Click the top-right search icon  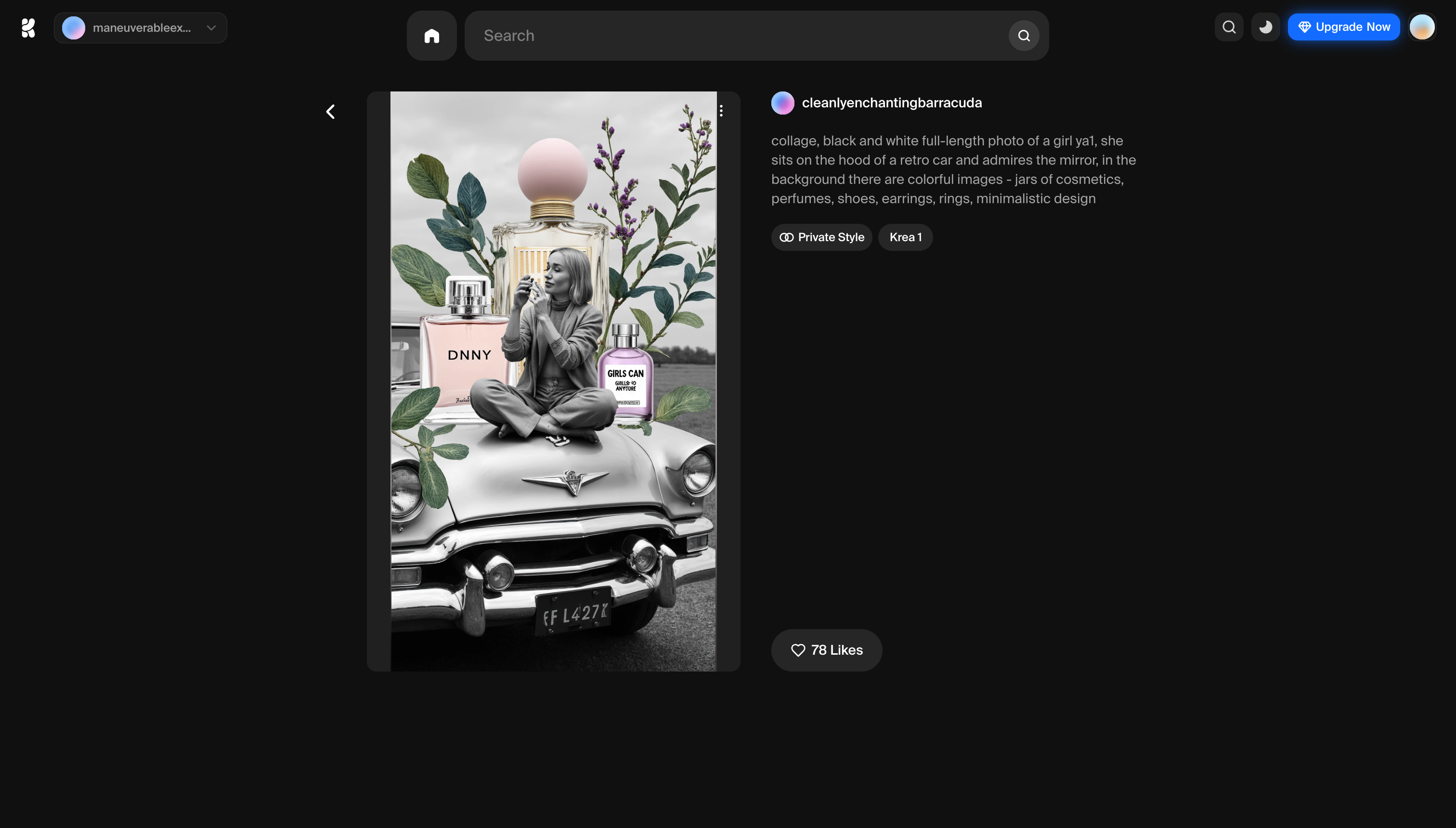(1229, 27)
